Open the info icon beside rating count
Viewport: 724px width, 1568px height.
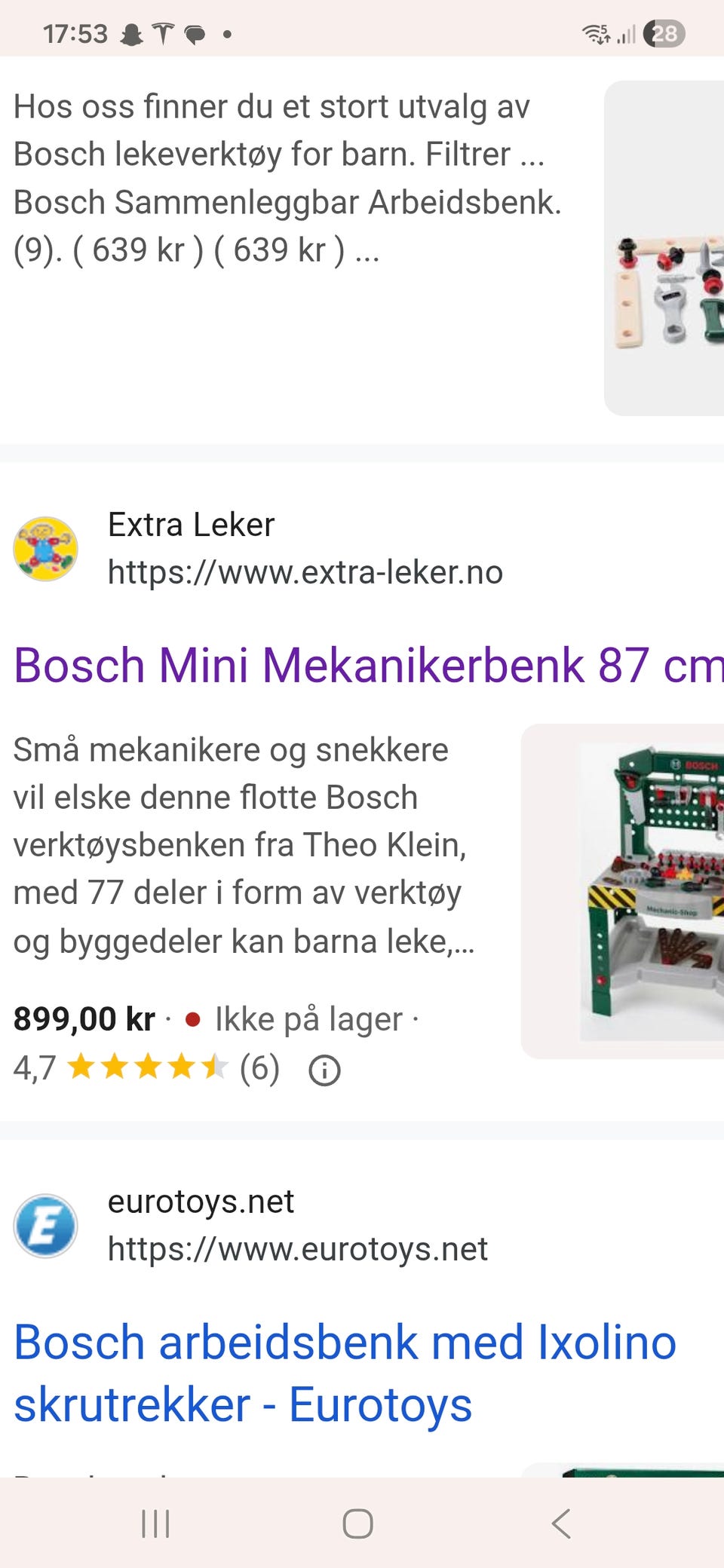325,1070
